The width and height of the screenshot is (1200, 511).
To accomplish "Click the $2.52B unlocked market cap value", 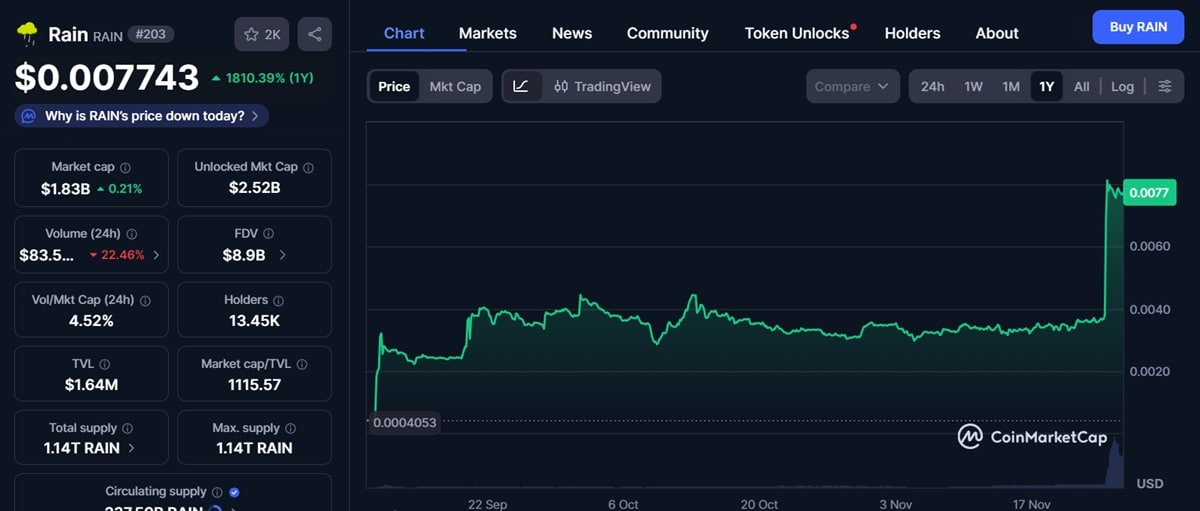I will 254,188.
